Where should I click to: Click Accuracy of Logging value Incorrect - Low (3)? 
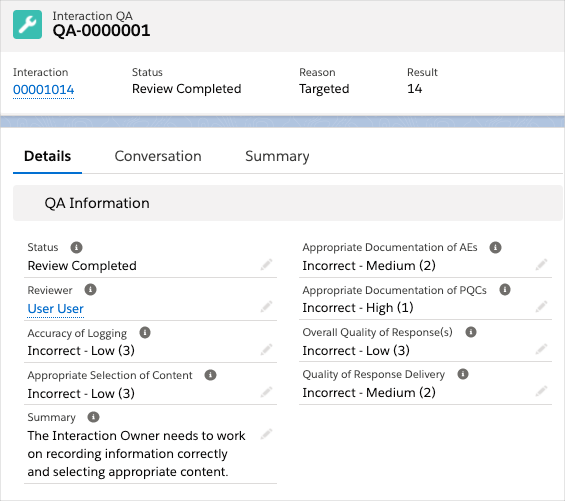click(x=81, y=350)
